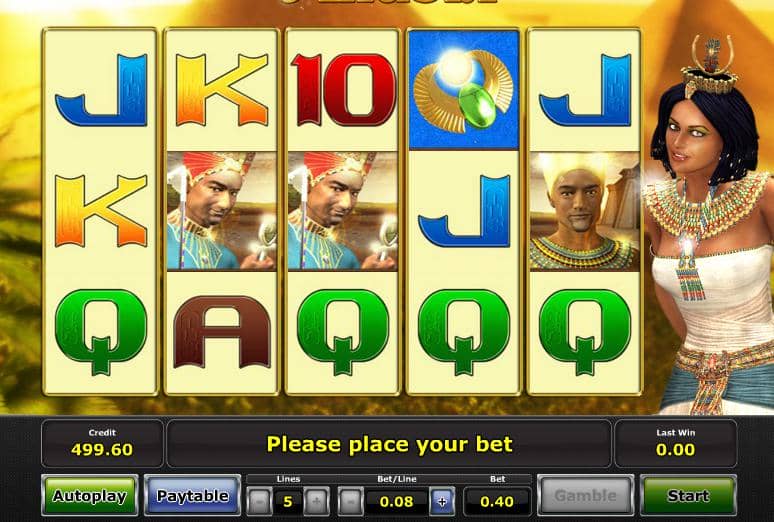Increase the number of lines with plus
This screenshot has width=774, height=522.
tap(316, 502)
